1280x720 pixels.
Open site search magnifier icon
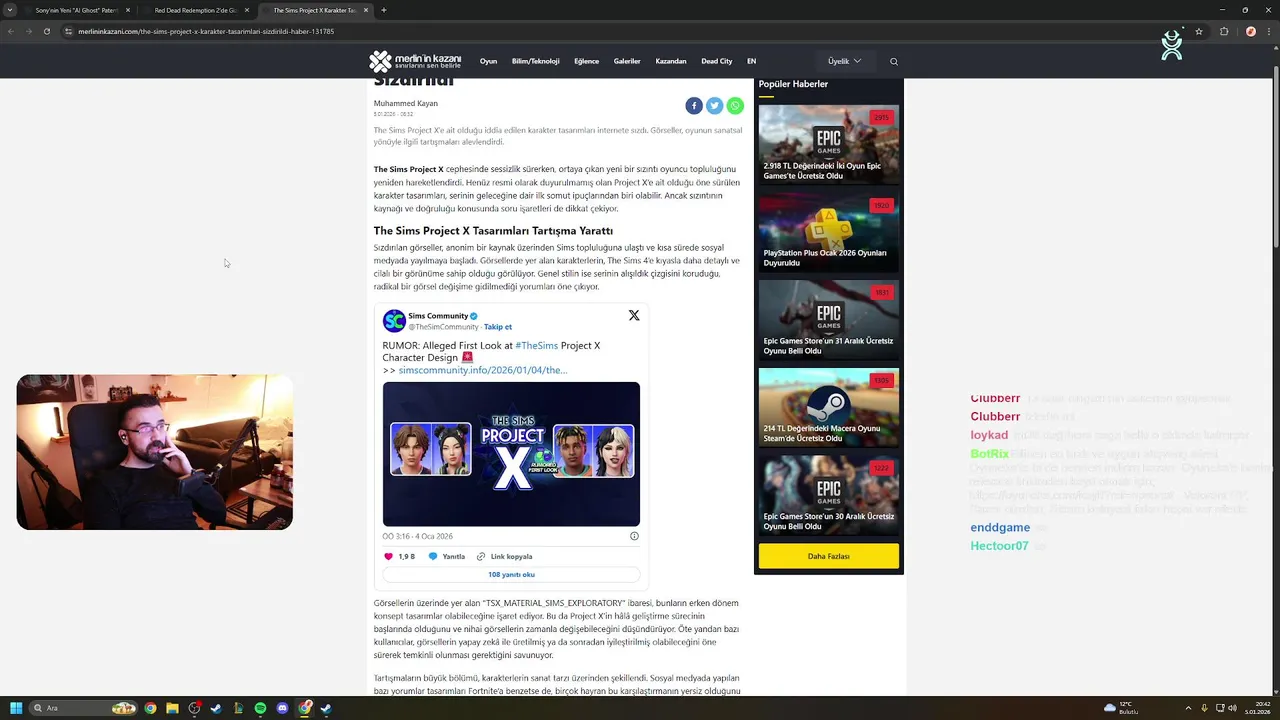pos(894,61)
